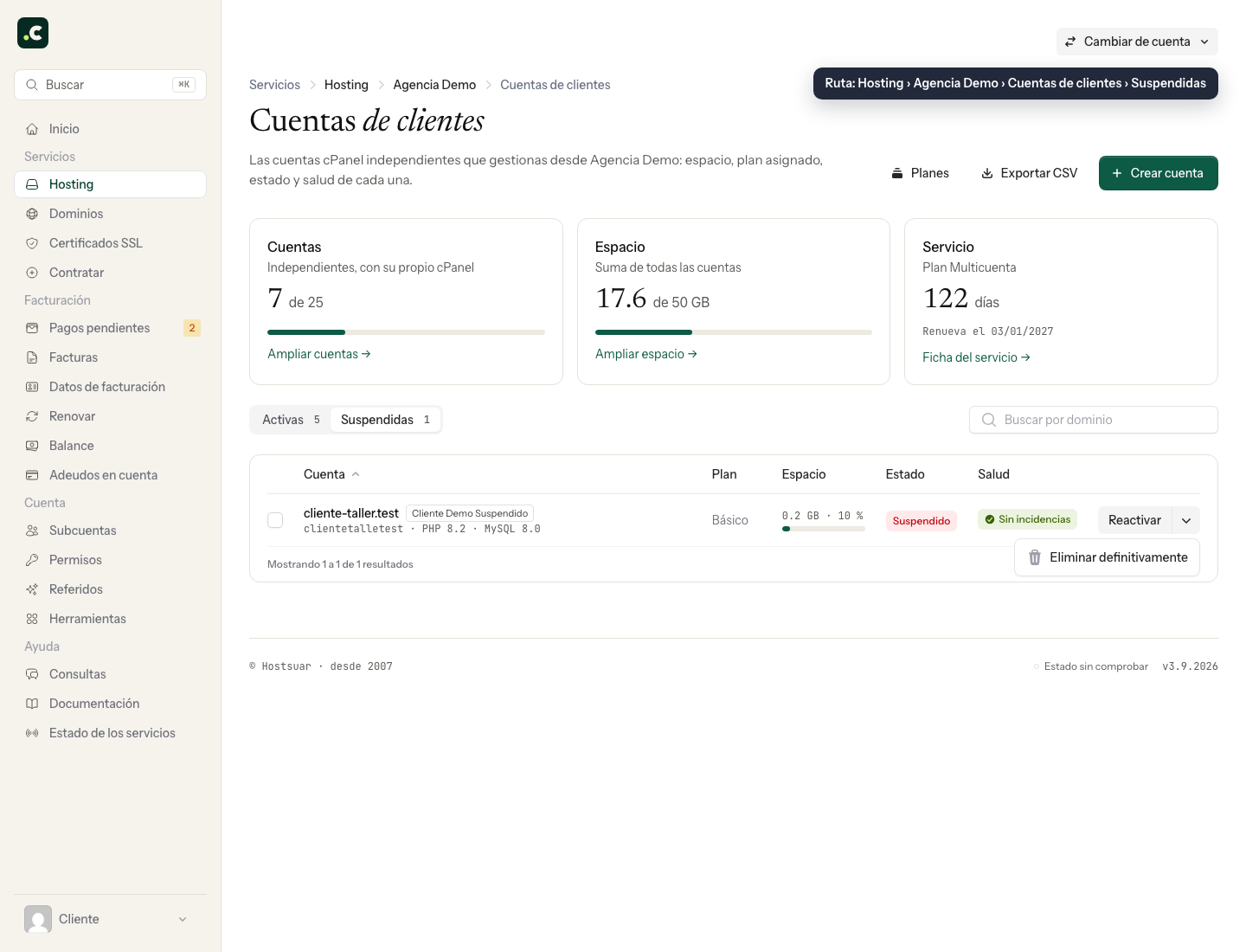The width and height of the screenshot is (1246, 952).
Task: Focus the Buscar por dominio field
Action: tap(1093, 420)
